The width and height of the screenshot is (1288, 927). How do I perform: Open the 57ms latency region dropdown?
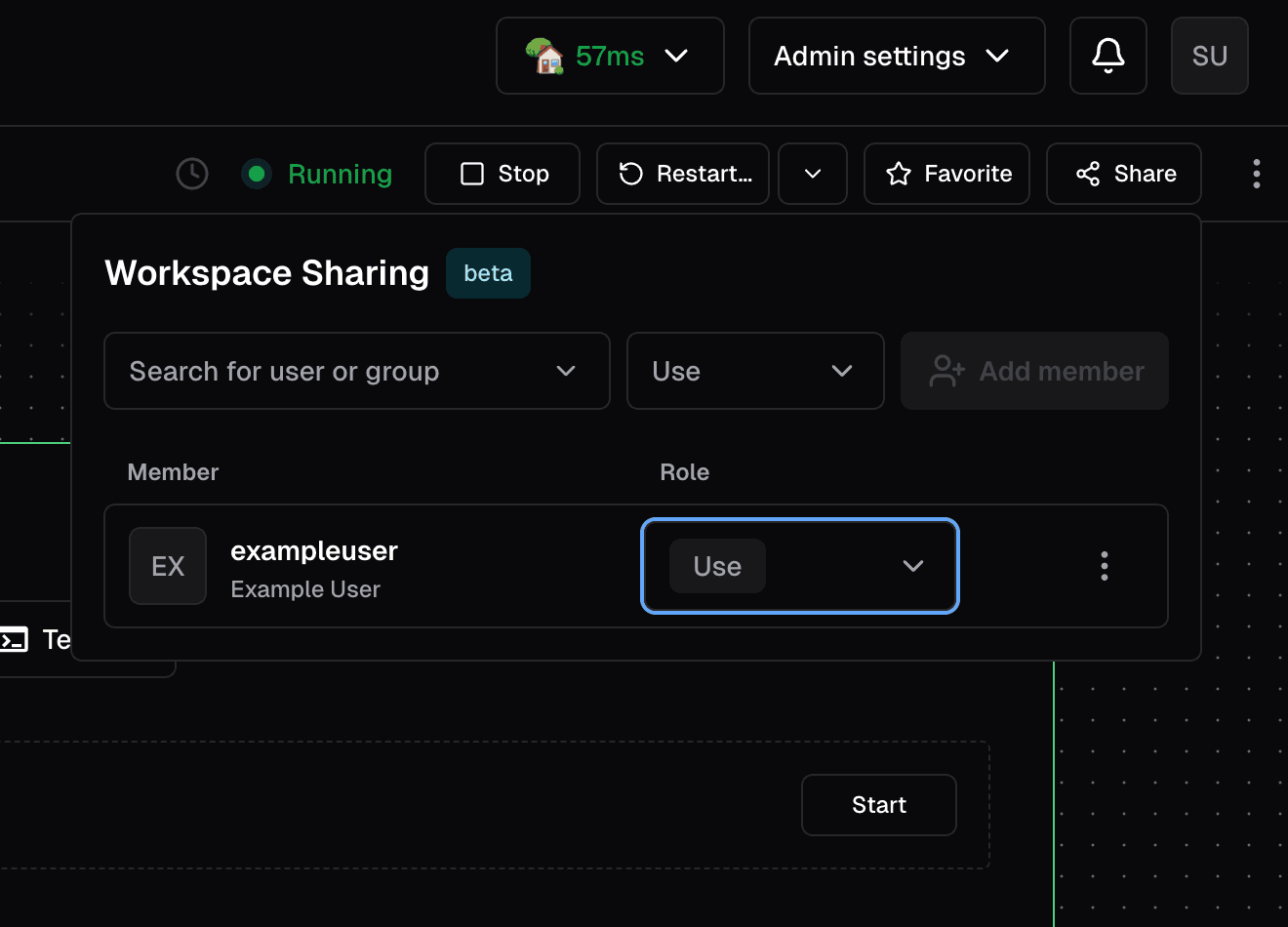click(610, 56)
